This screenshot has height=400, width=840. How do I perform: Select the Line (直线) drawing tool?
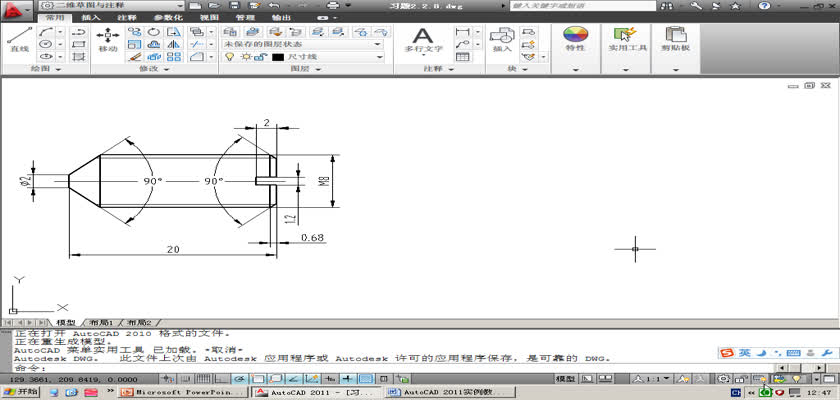click(19, 39)
